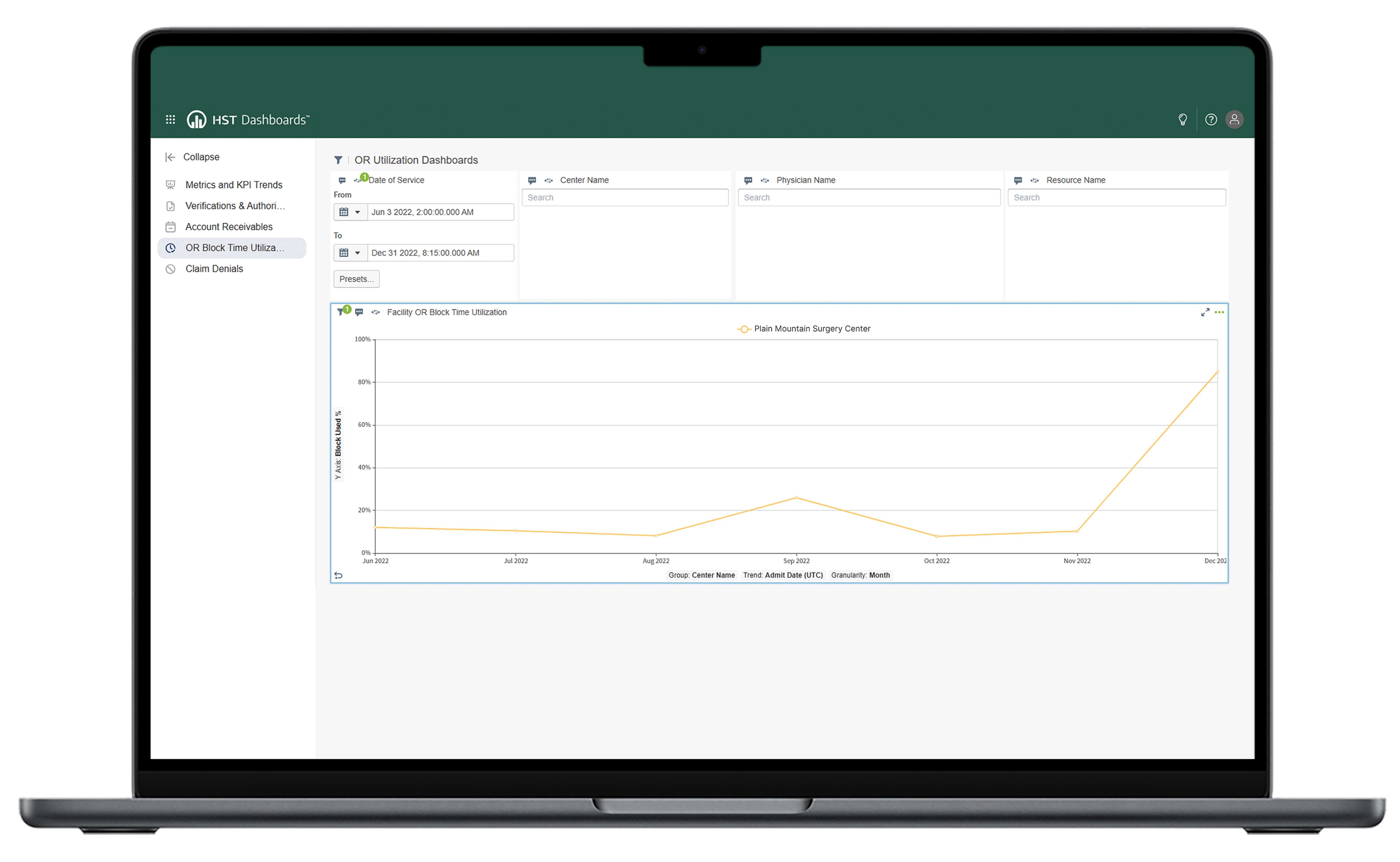The width and height of the screenshot is (1400, 862).
Task: Click the chart undo arrow icon
Action: pyautogui.click(x=338, y=575)
